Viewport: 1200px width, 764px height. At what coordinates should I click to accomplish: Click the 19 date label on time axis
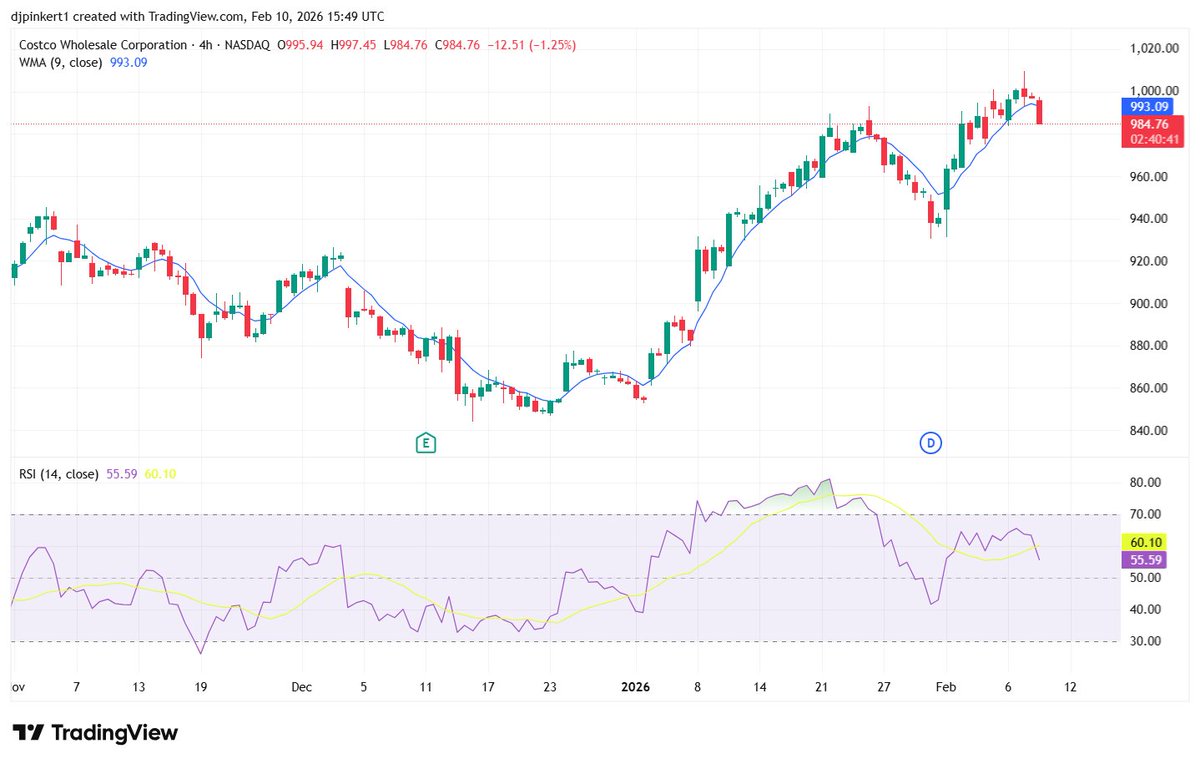click(201, 688)
